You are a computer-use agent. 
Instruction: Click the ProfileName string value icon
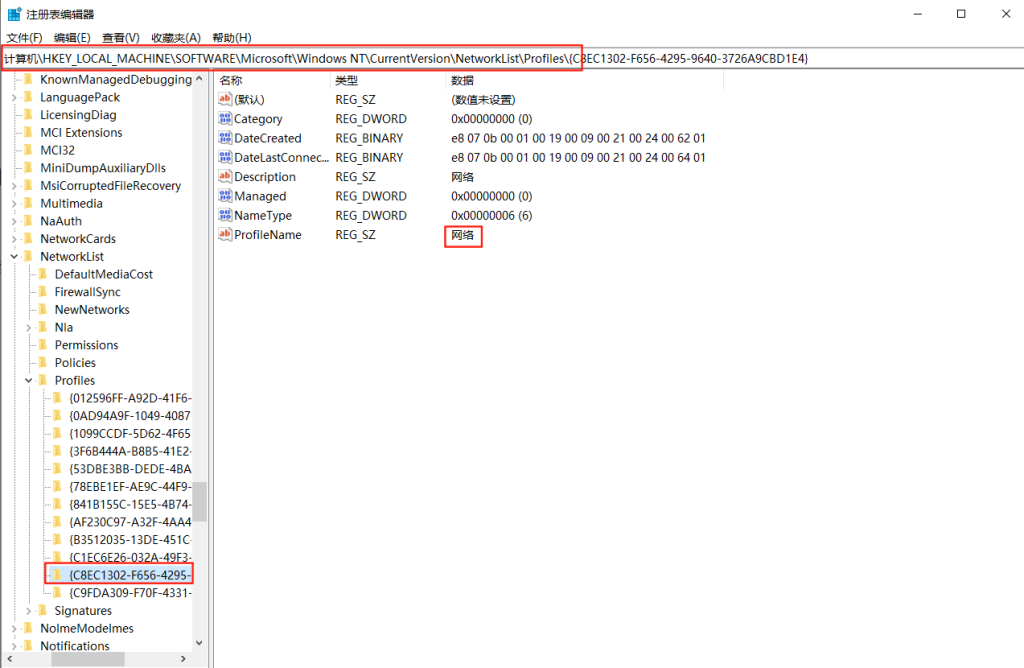[225, 235]
